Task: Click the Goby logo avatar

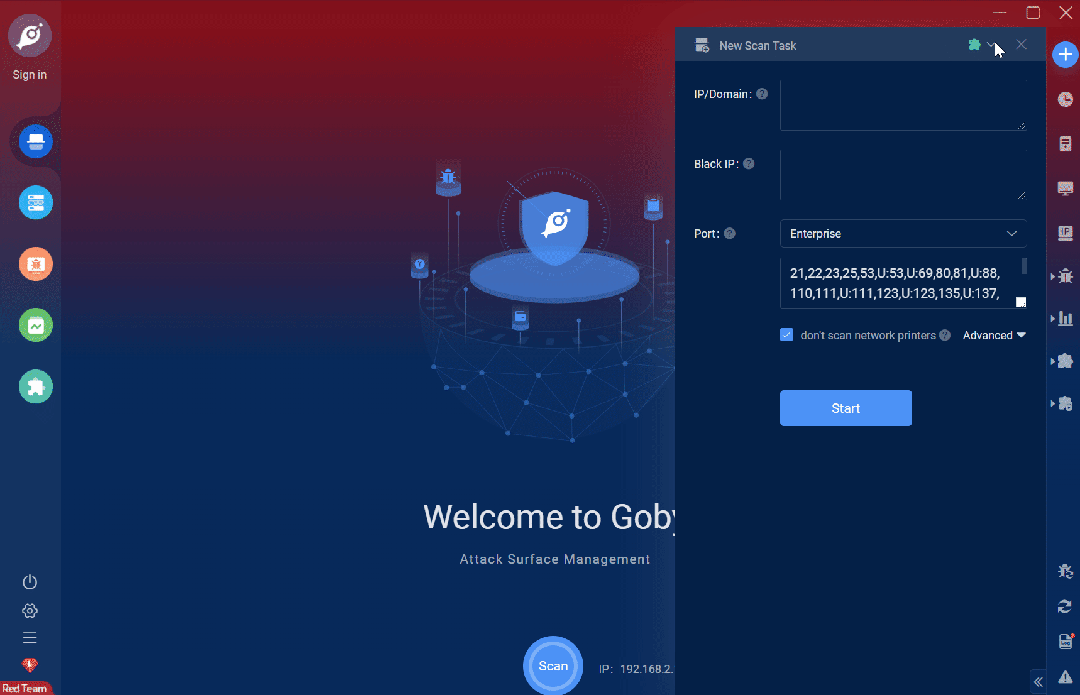Action: 30,35
